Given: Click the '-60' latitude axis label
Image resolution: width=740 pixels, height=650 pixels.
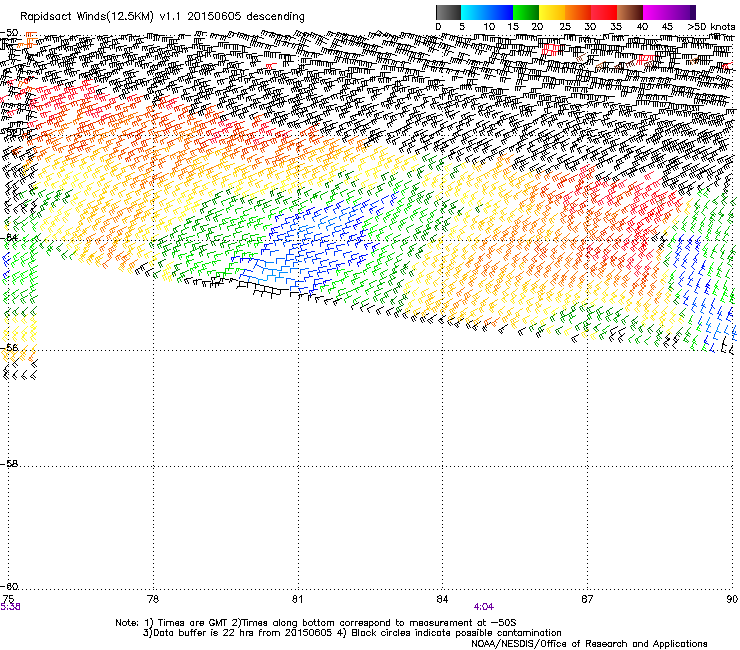Looking at the screenshot, I should click(9, 587).
